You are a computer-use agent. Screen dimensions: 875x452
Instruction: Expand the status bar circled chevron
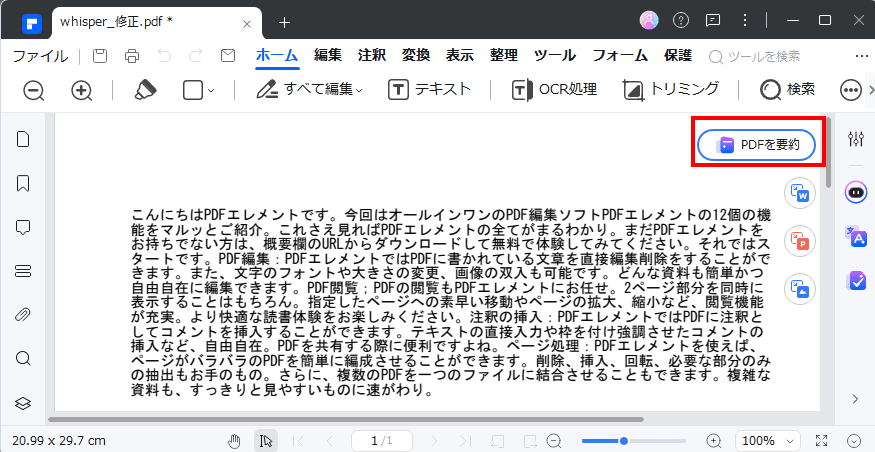coord(856,441)
